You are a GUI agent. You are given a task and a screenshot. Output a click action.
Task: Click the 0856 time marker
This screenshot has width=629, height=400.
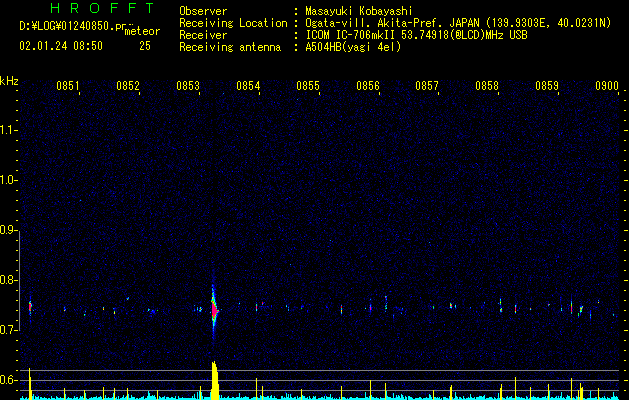coord(368,86)
